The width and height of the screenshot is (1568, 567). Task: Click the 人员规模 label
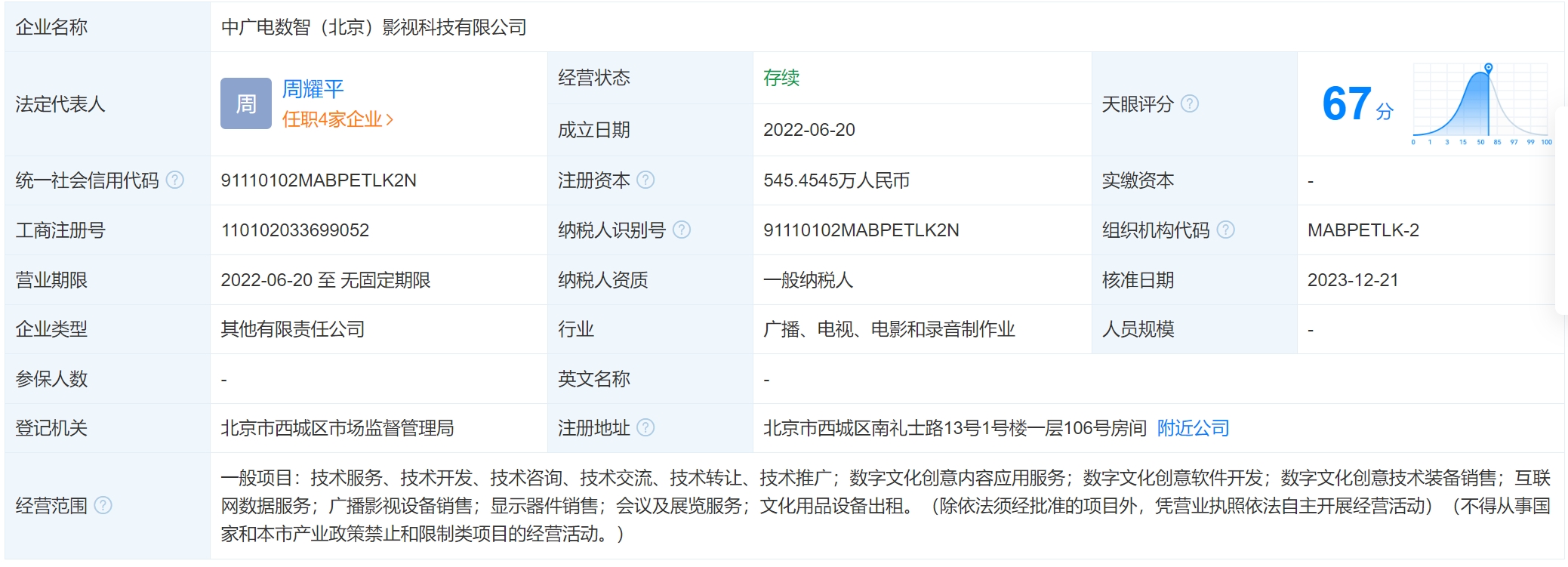coord(1138,329)
